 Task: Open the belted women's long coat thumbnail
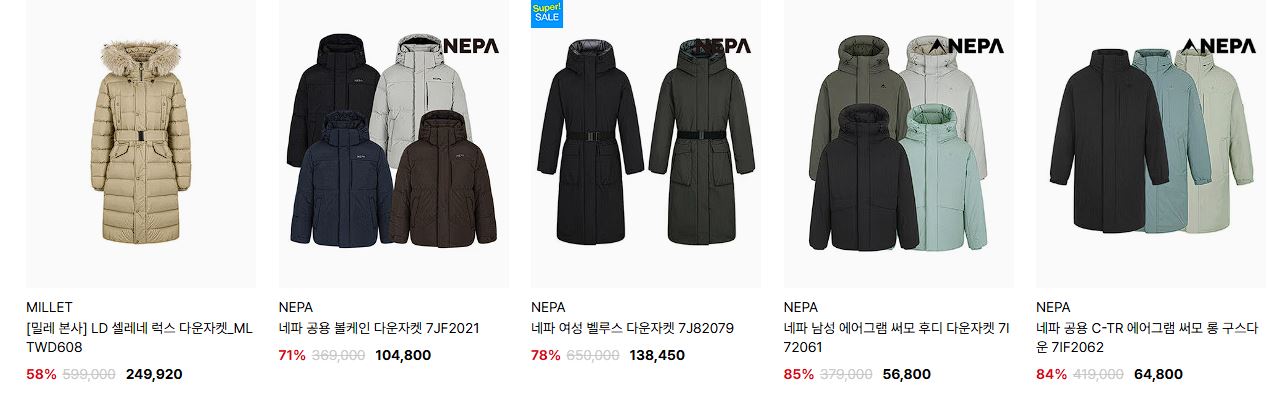click(646, 144)
